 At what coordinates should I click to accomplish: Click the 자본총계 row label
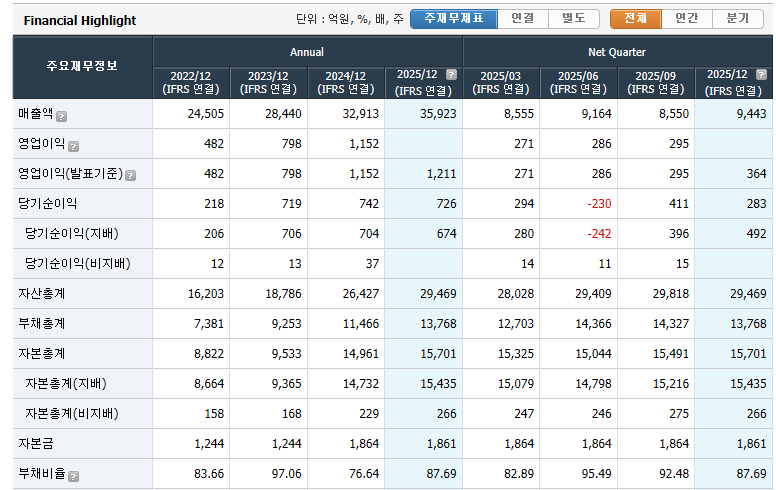pos(42,353)
